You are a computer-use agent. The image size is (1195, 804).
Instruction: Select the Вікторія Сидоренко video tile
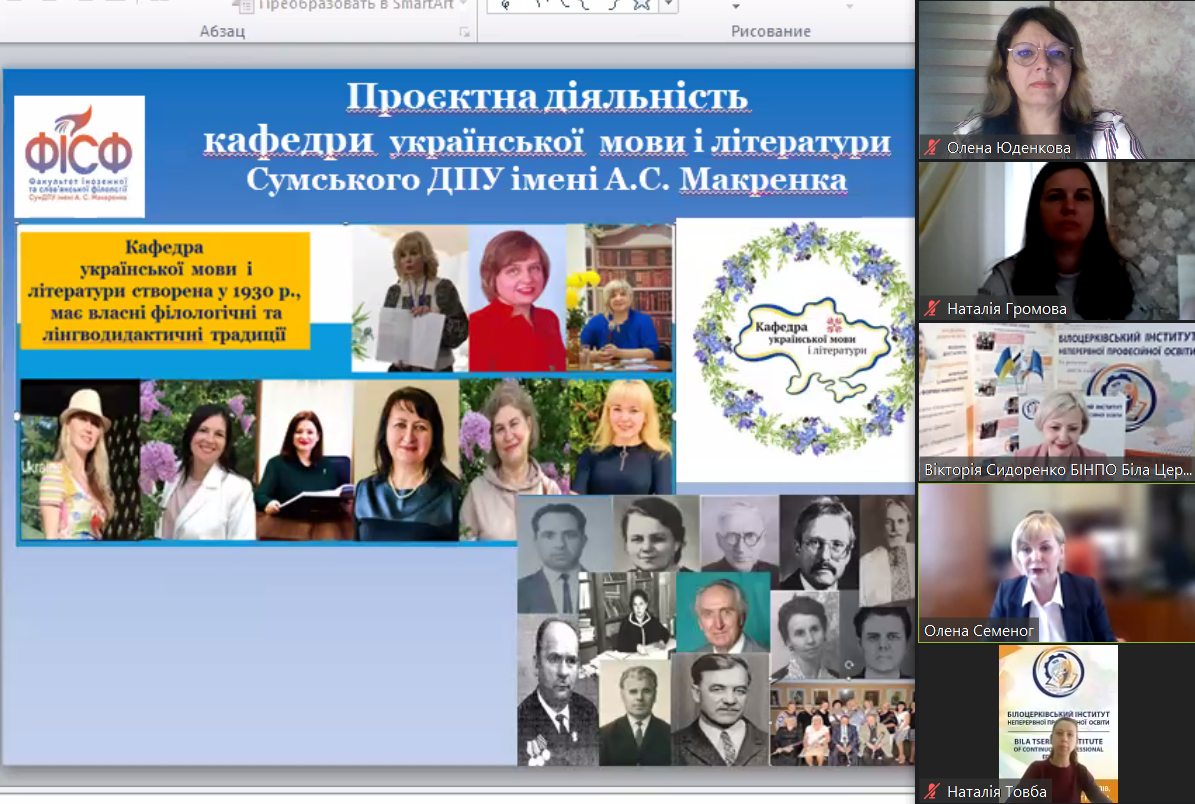(1056, 402)
